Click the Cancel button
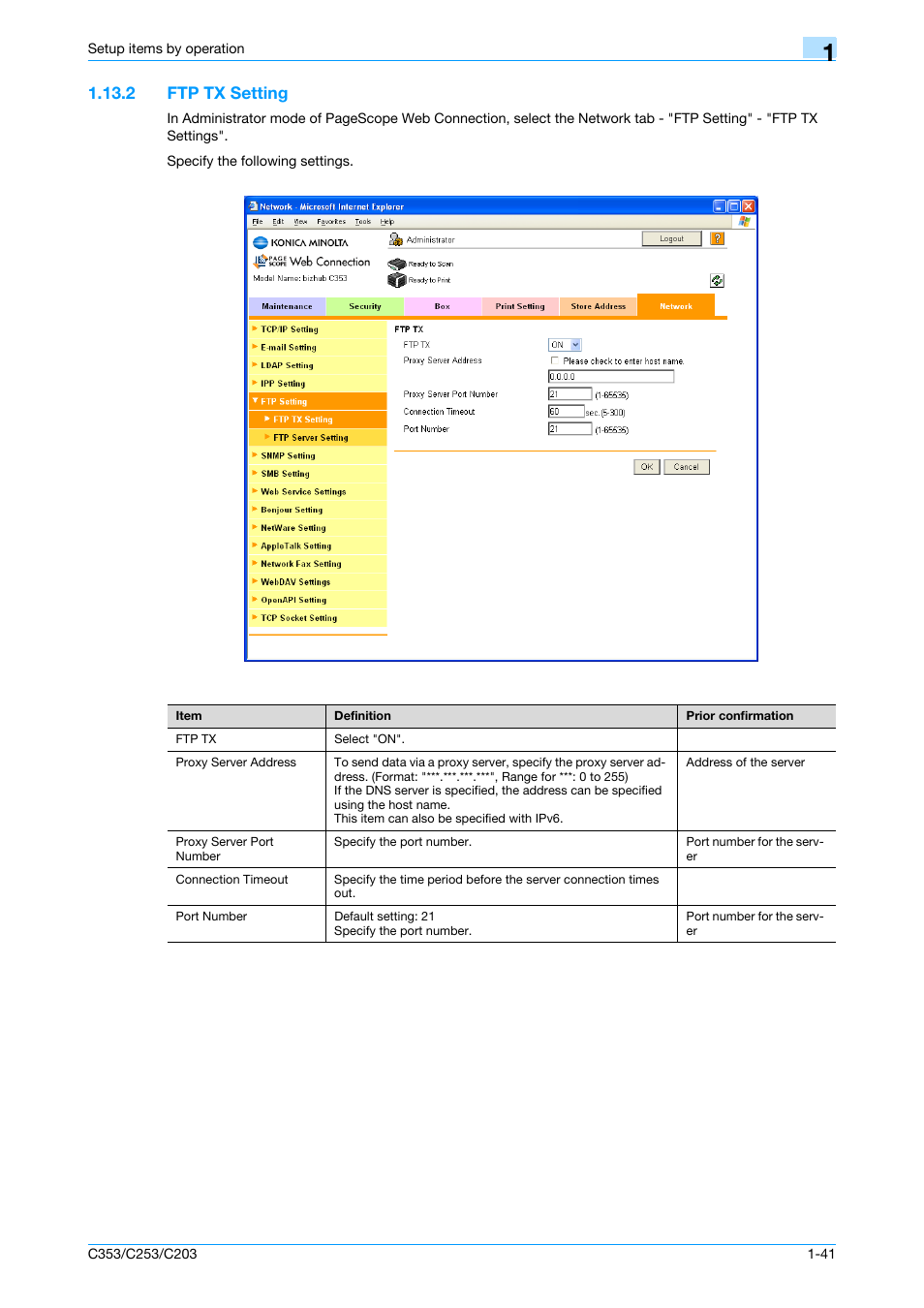924x1308 pixels. point(687,467)
